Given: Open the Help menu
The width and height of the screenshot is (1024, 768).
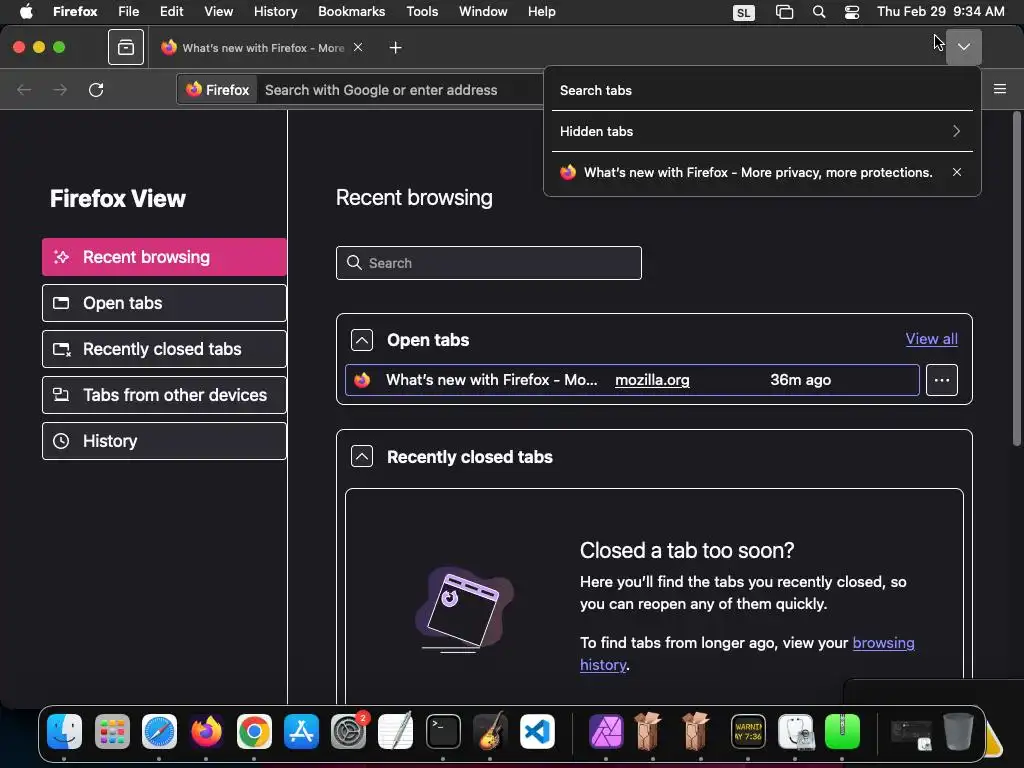Looking at the screenshot, I should tap(542, 12).
